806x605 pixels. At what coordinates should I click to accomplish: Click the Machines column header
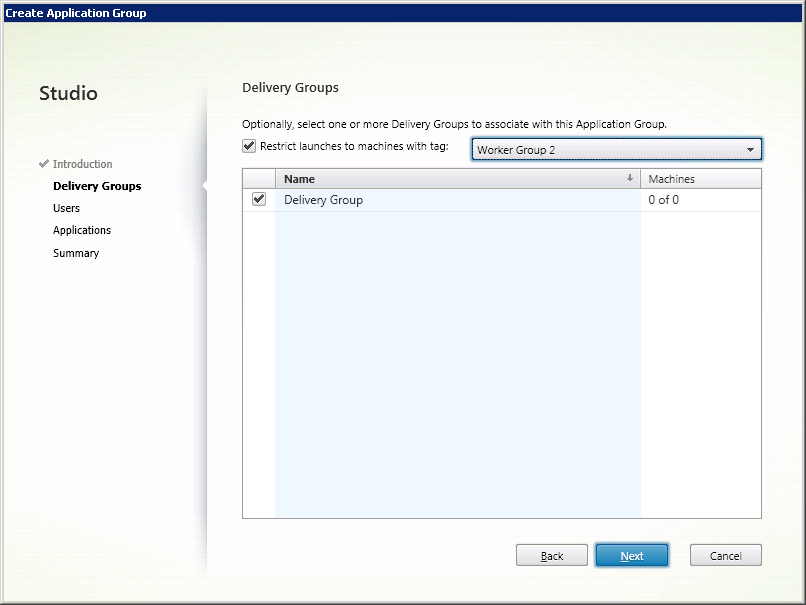point(700,179)
